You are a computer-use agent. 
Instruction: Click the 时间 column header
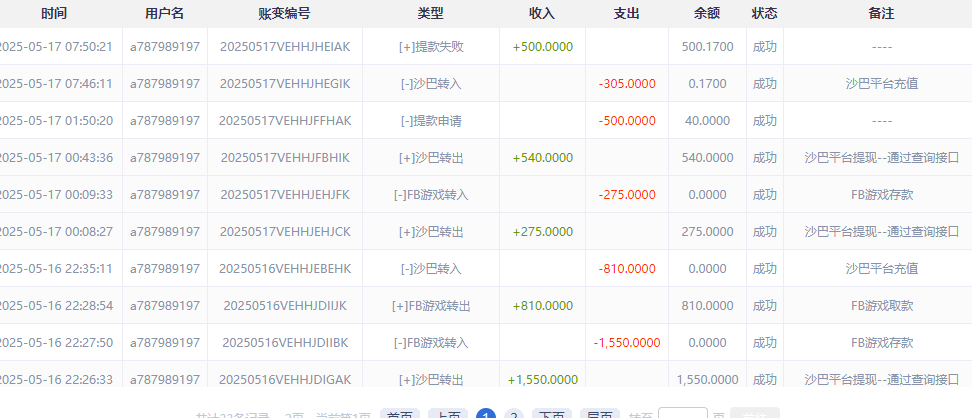[x=55, y=14]
